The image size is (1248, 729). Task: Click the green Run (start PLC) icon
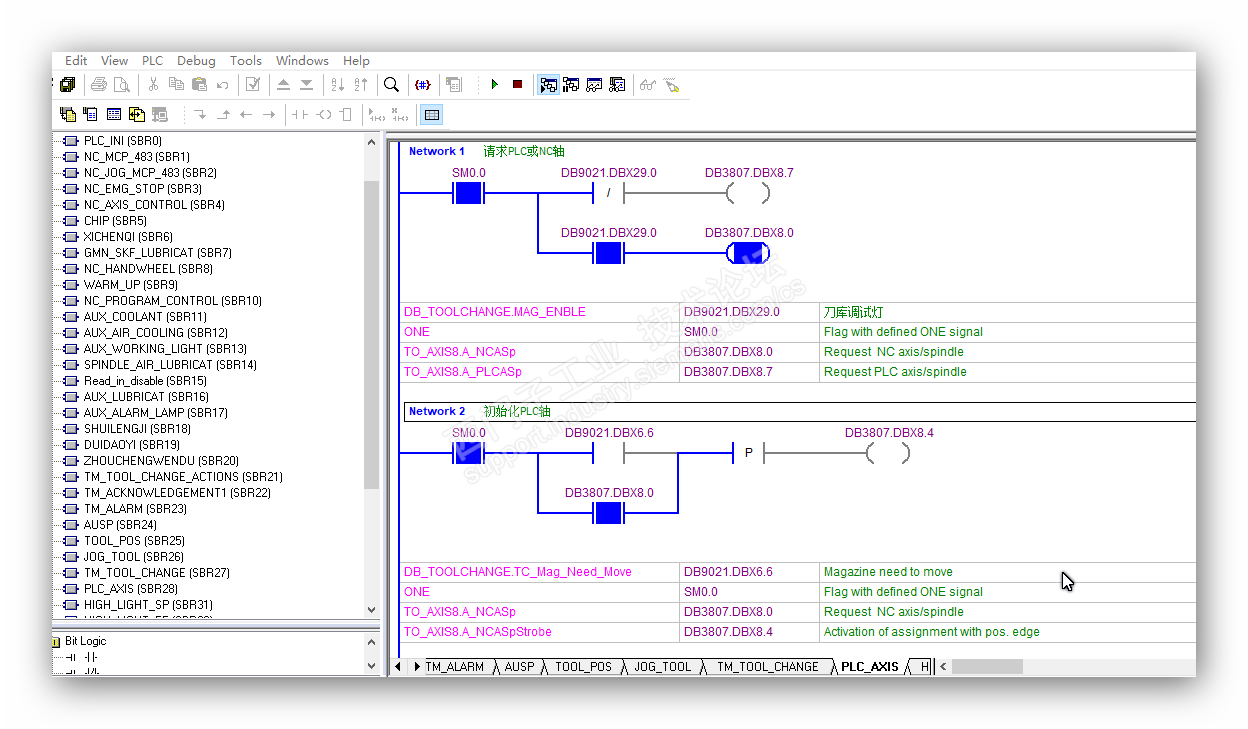coord(494,85)
